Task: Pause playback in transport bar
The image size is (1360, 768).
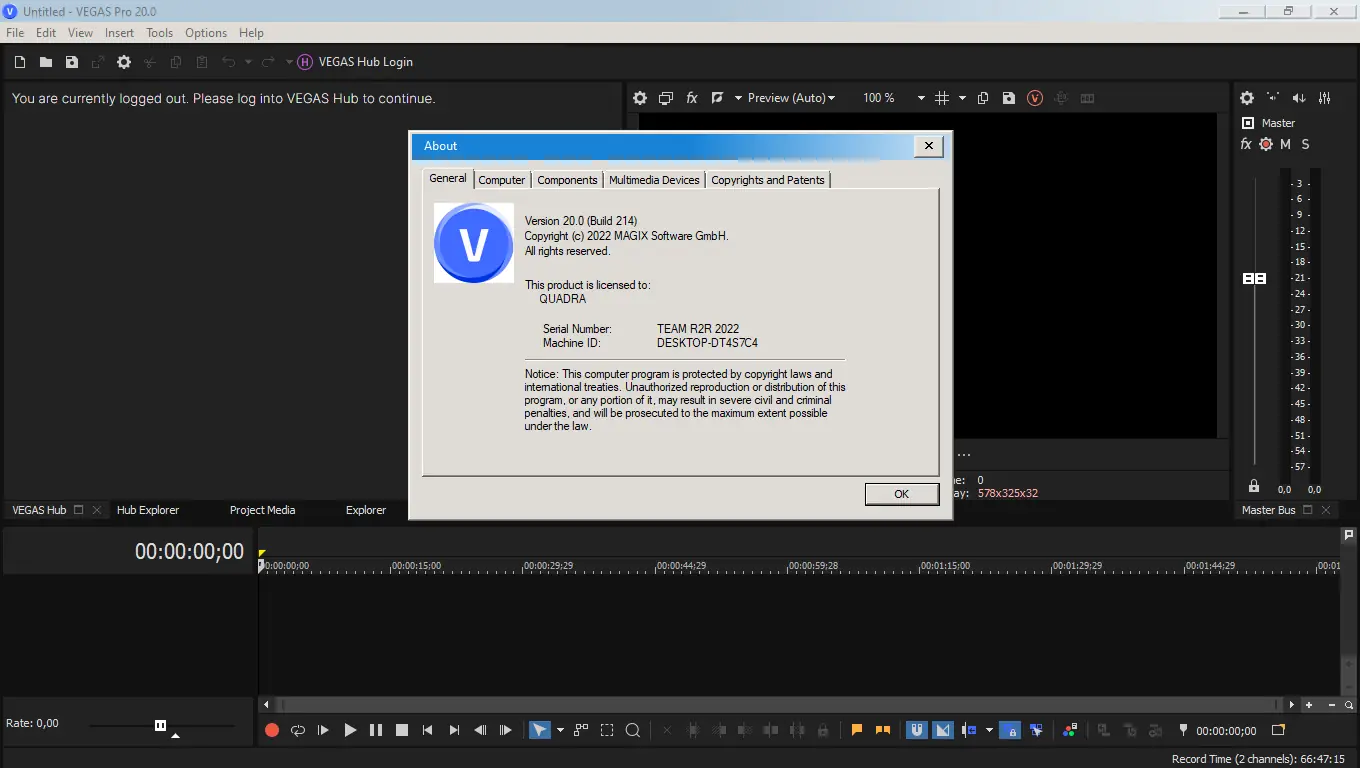Action: coord(376,731)
